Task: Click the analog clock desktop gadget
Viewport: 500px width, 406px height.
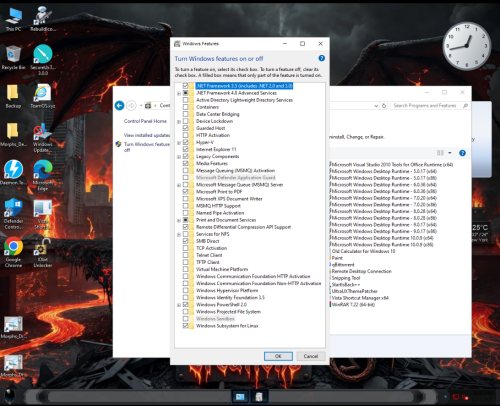Action: (467, 46)
